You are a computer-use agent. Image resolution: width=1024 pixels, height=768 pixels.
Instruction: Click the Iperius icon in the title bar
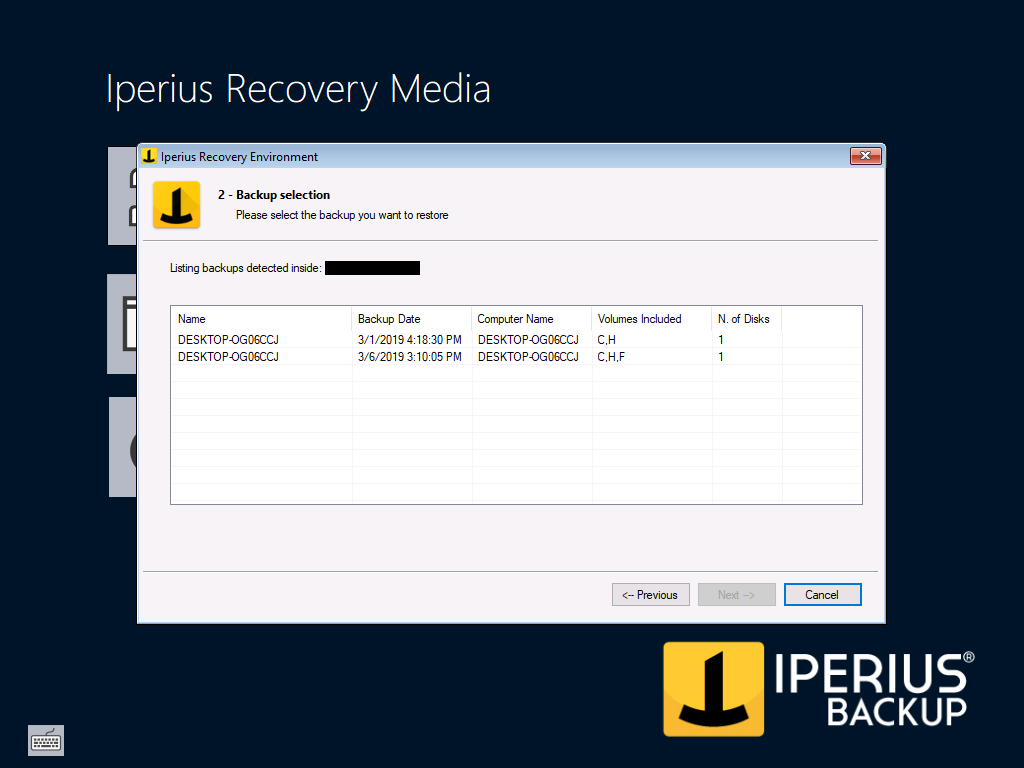click(x=148, y=156)
